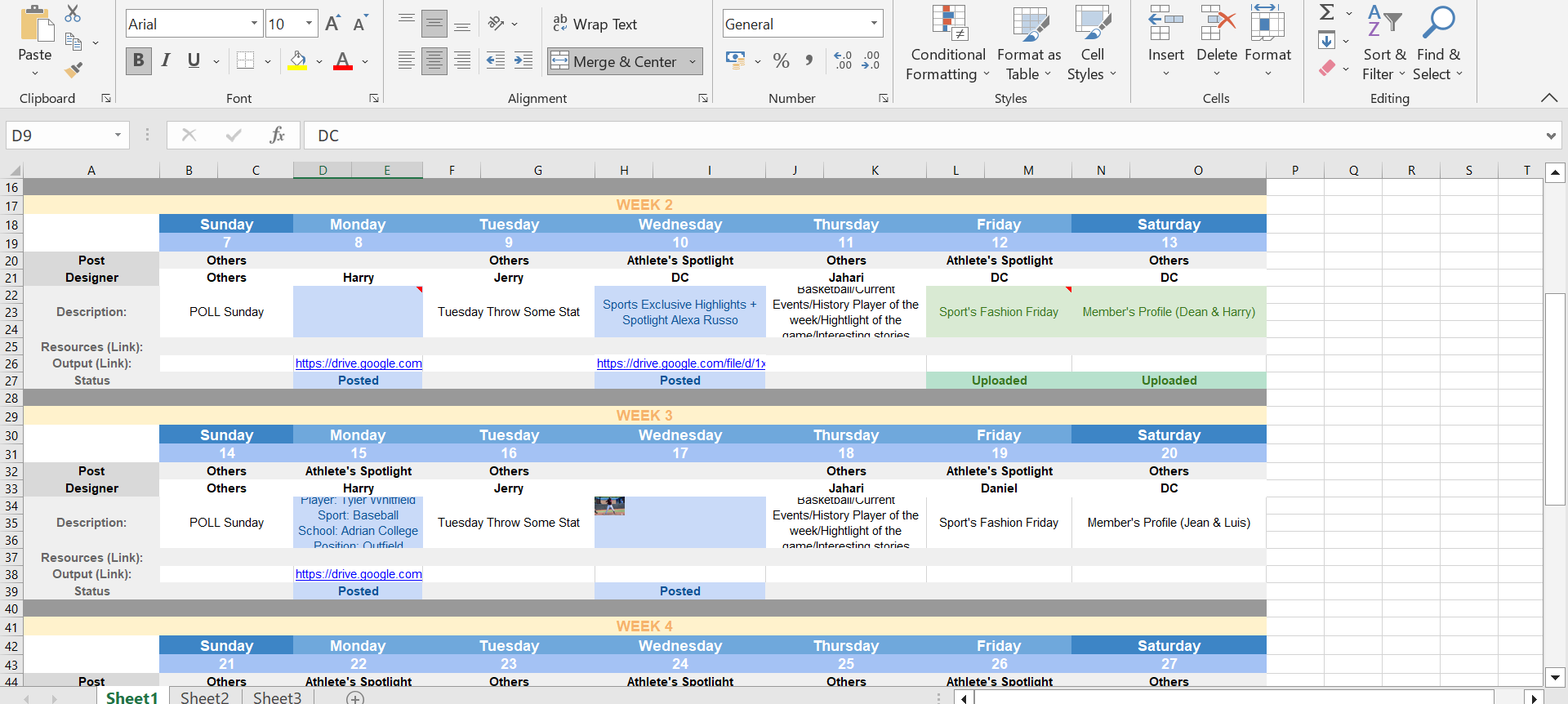Apply accounting number format
The image size is (1568, 704).
pos(736,60)
